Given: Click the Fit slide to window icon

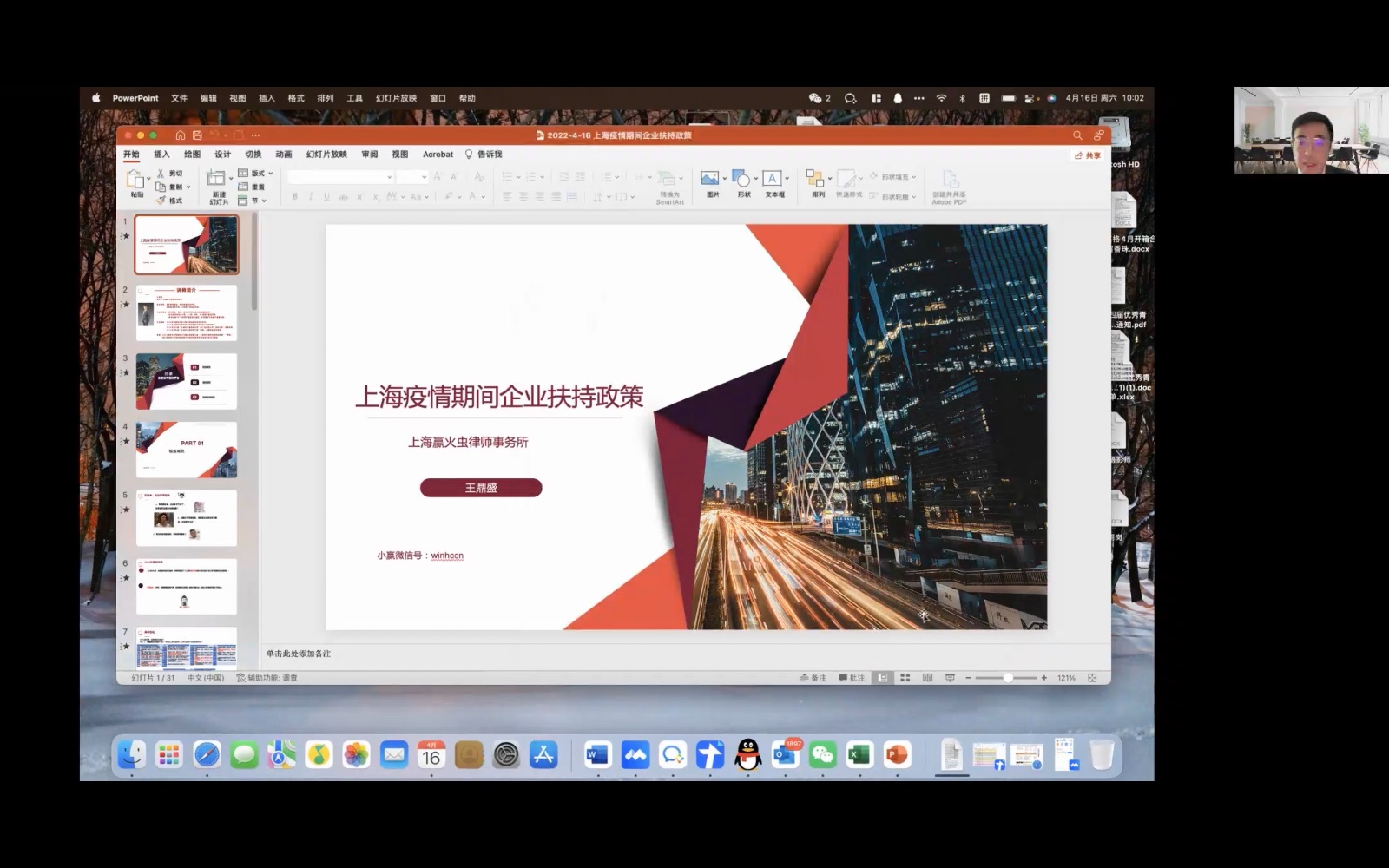Looking at the screenshot, I should click(1092, 678).
